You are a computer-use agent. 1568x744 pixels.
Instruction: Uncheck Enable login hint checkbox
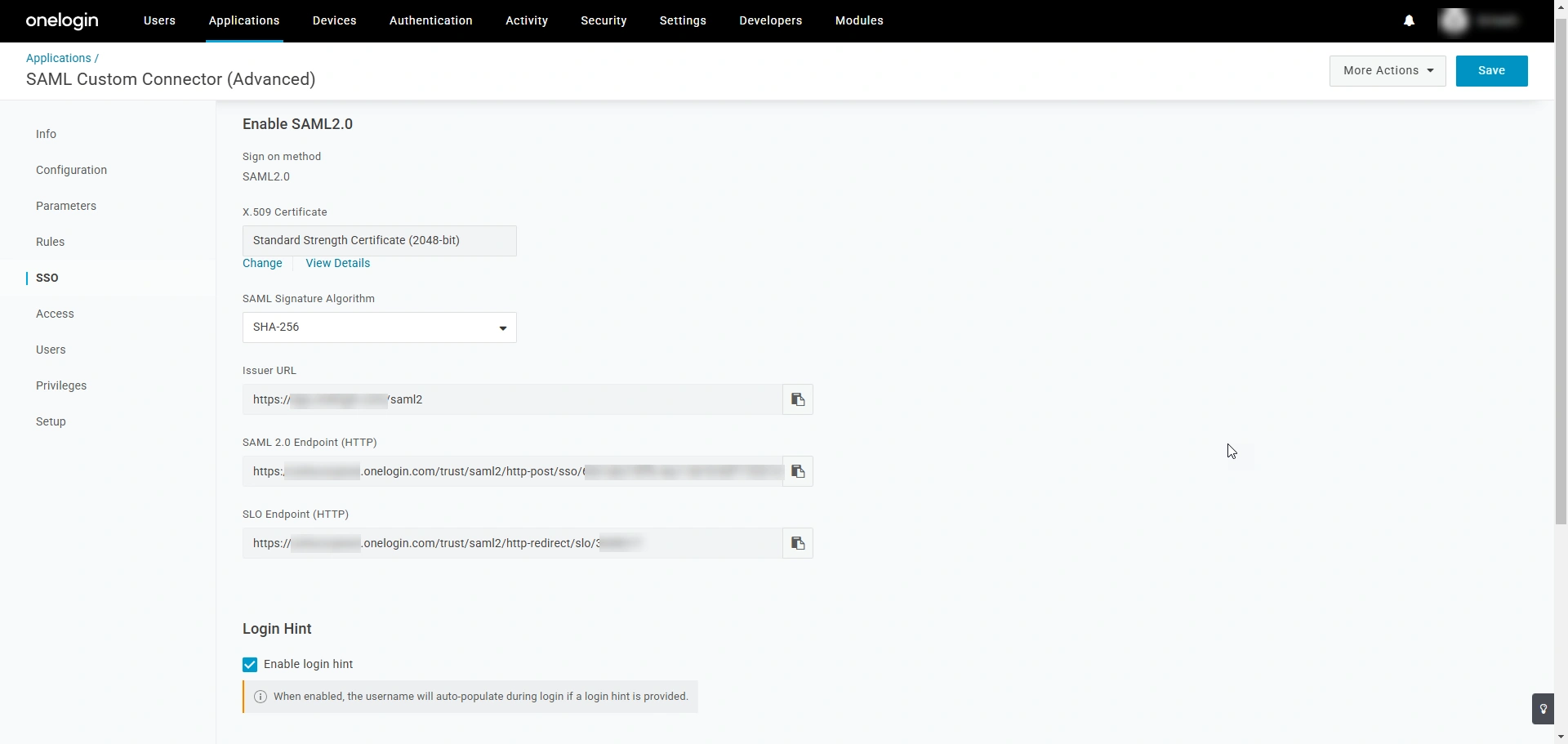click(x=250, y=665)
